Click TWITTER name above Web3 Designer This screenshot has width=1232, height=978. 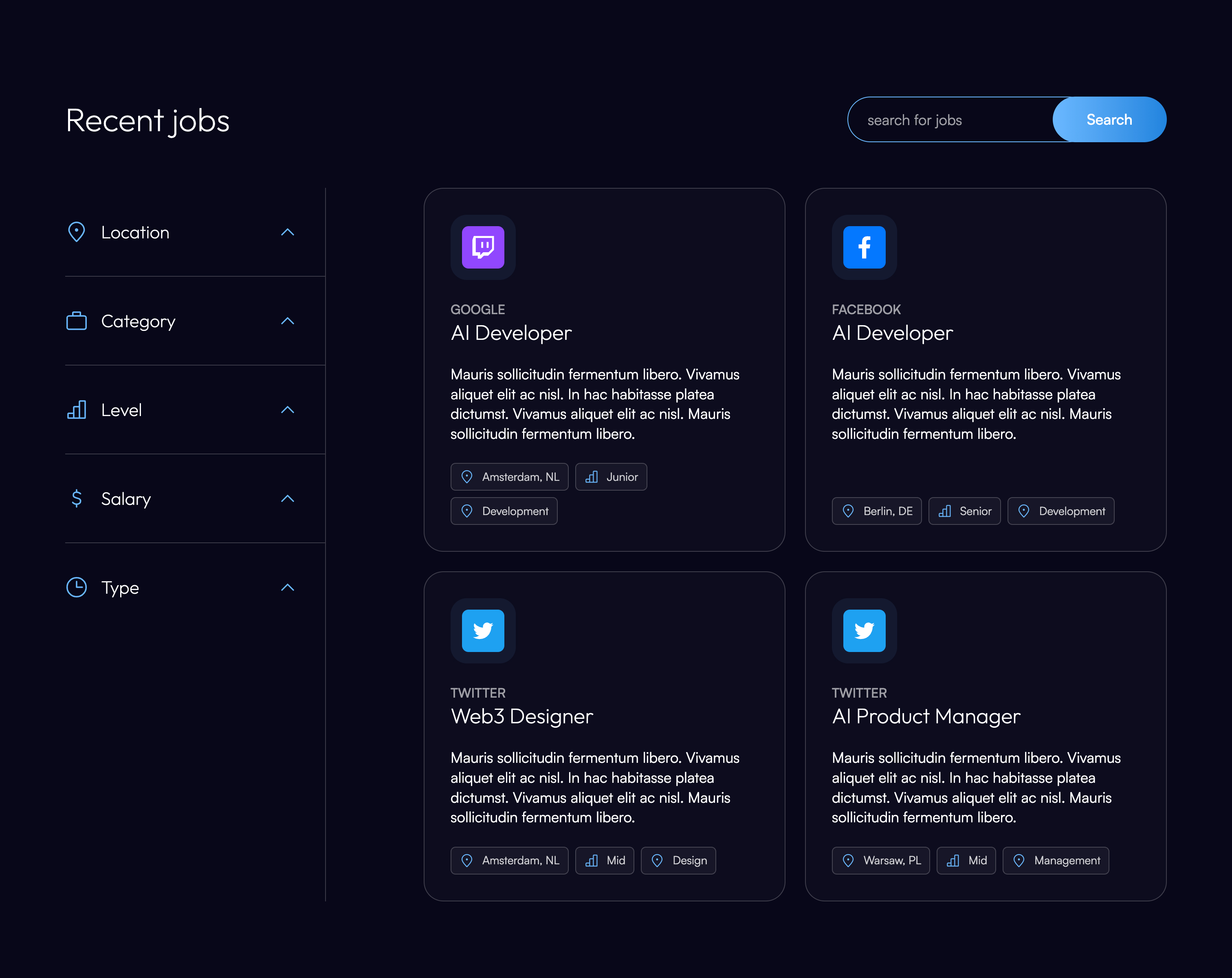click(x=478, y=693)
